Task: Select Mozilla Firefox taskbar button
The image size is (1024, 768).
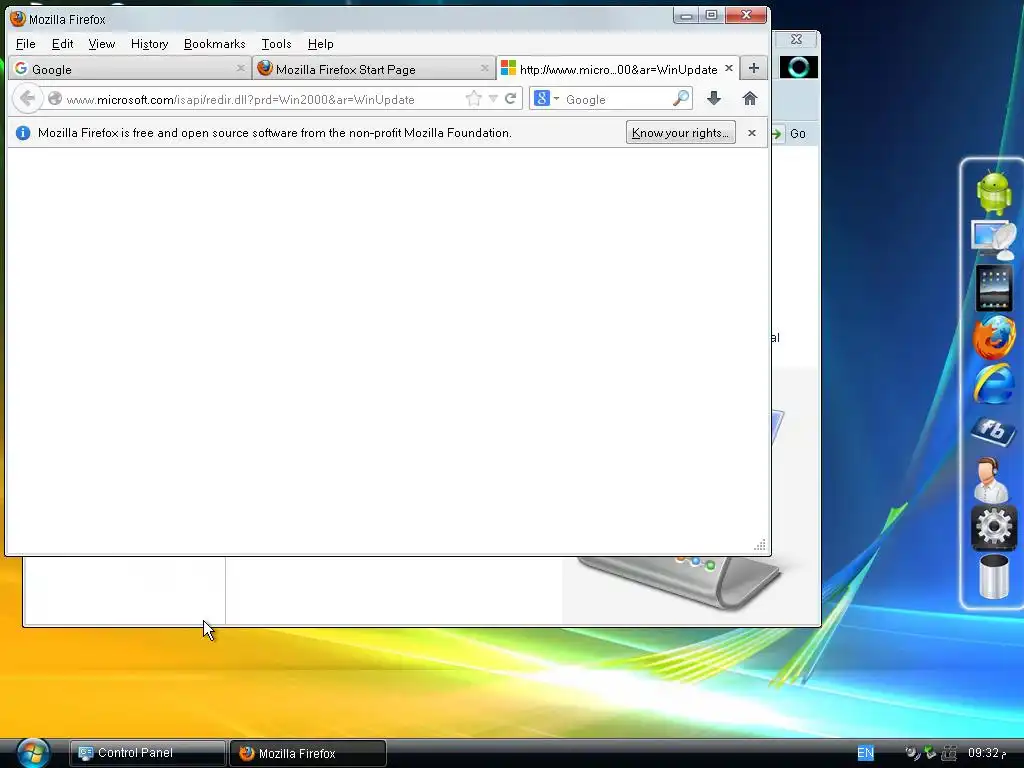Action: pos(308,753)
